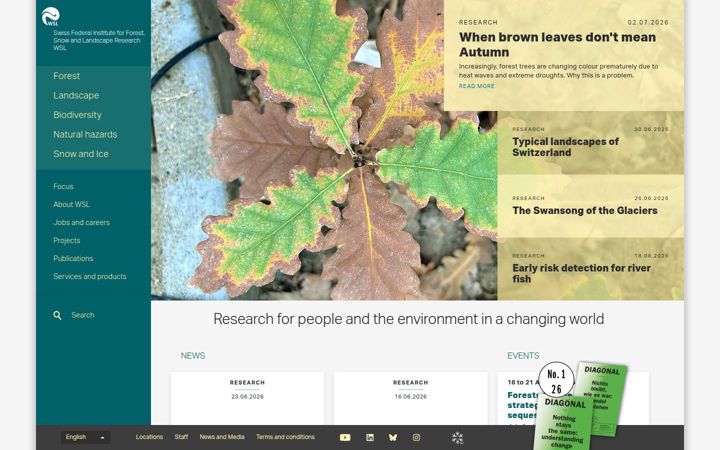
Task: Open the Snow and Ice menu item
Action: tap(81, 154)
